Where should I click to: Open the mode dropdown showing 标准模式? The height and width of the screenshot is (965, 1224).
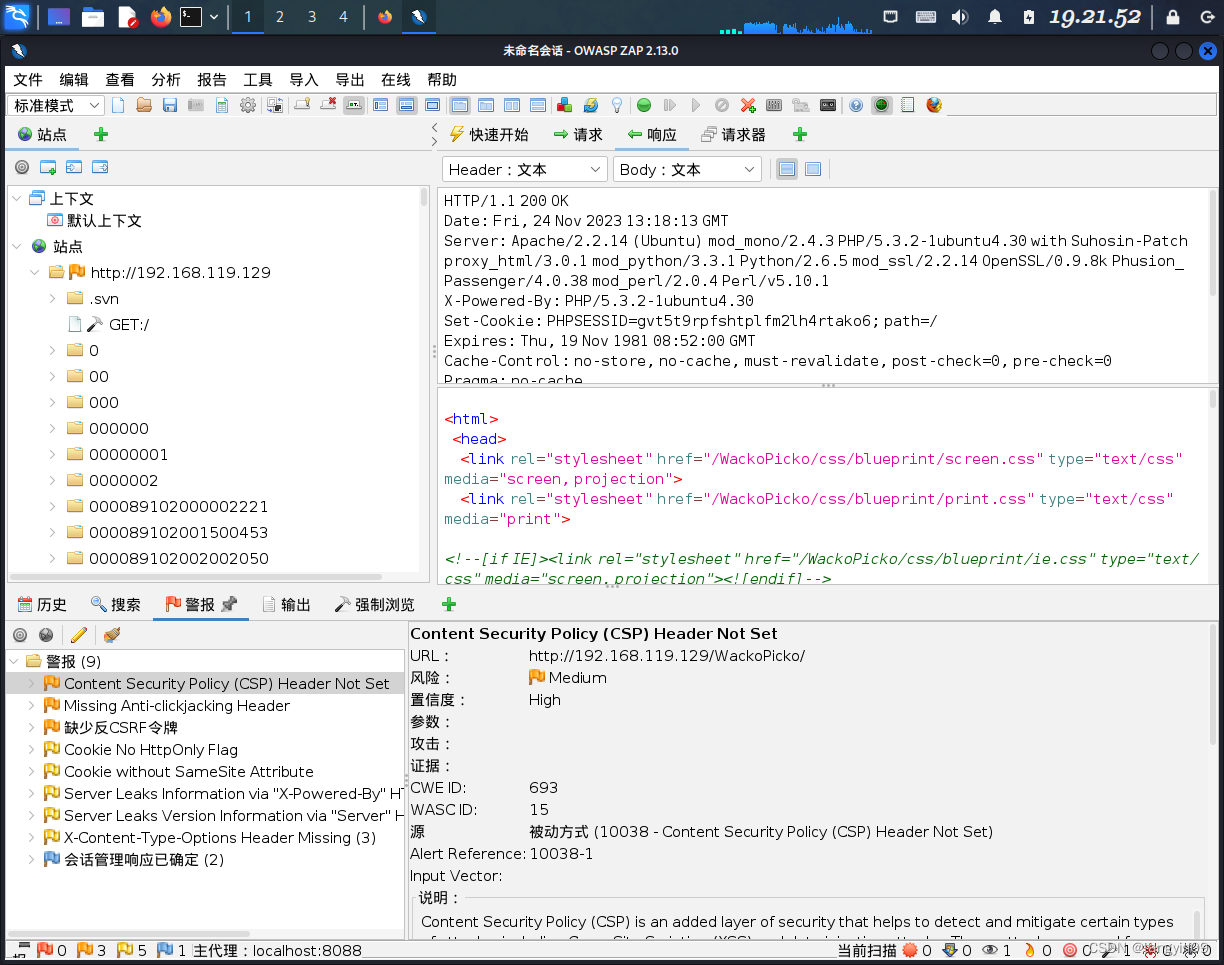click(x=56, y=105)
